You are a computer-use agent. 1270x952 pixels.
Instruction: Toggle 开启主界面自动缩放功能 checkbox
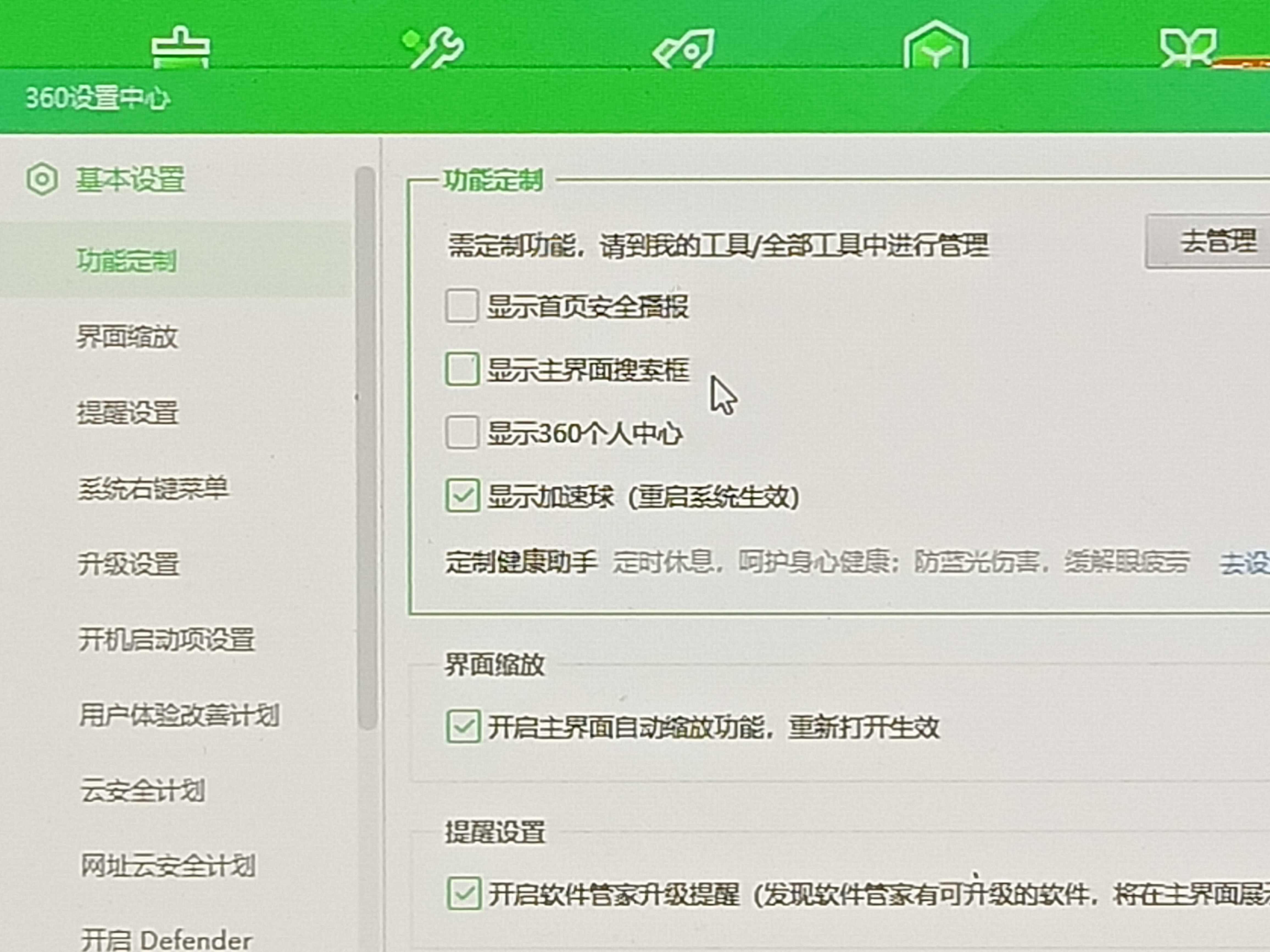point(463,726)
